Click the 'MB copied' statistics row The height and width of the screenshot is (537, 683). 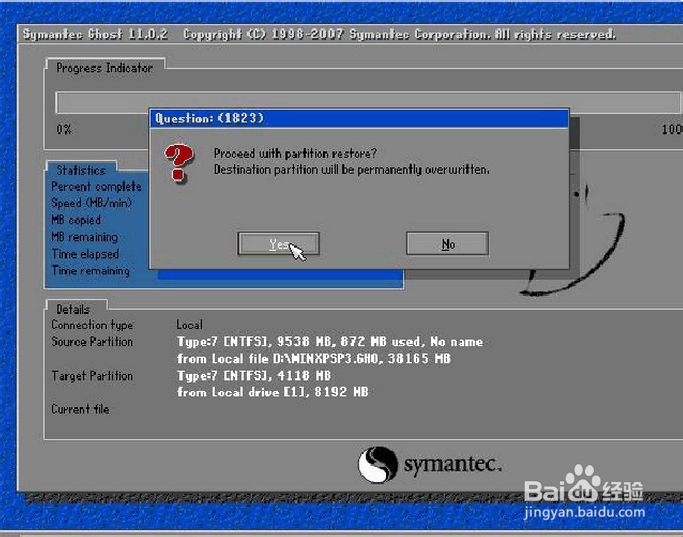click(x=76, y=220)
